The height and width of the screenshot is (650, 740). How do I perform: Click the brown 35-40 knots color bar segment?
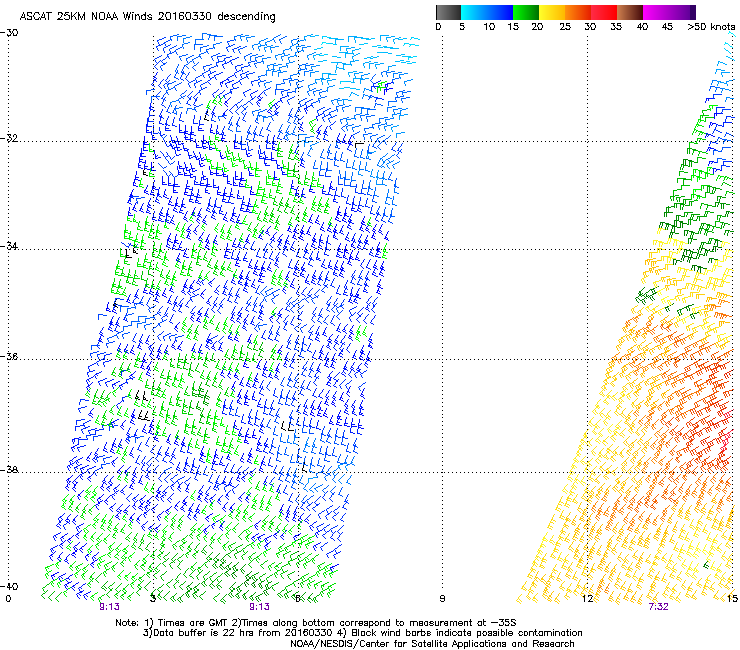[x=630, y=12]
